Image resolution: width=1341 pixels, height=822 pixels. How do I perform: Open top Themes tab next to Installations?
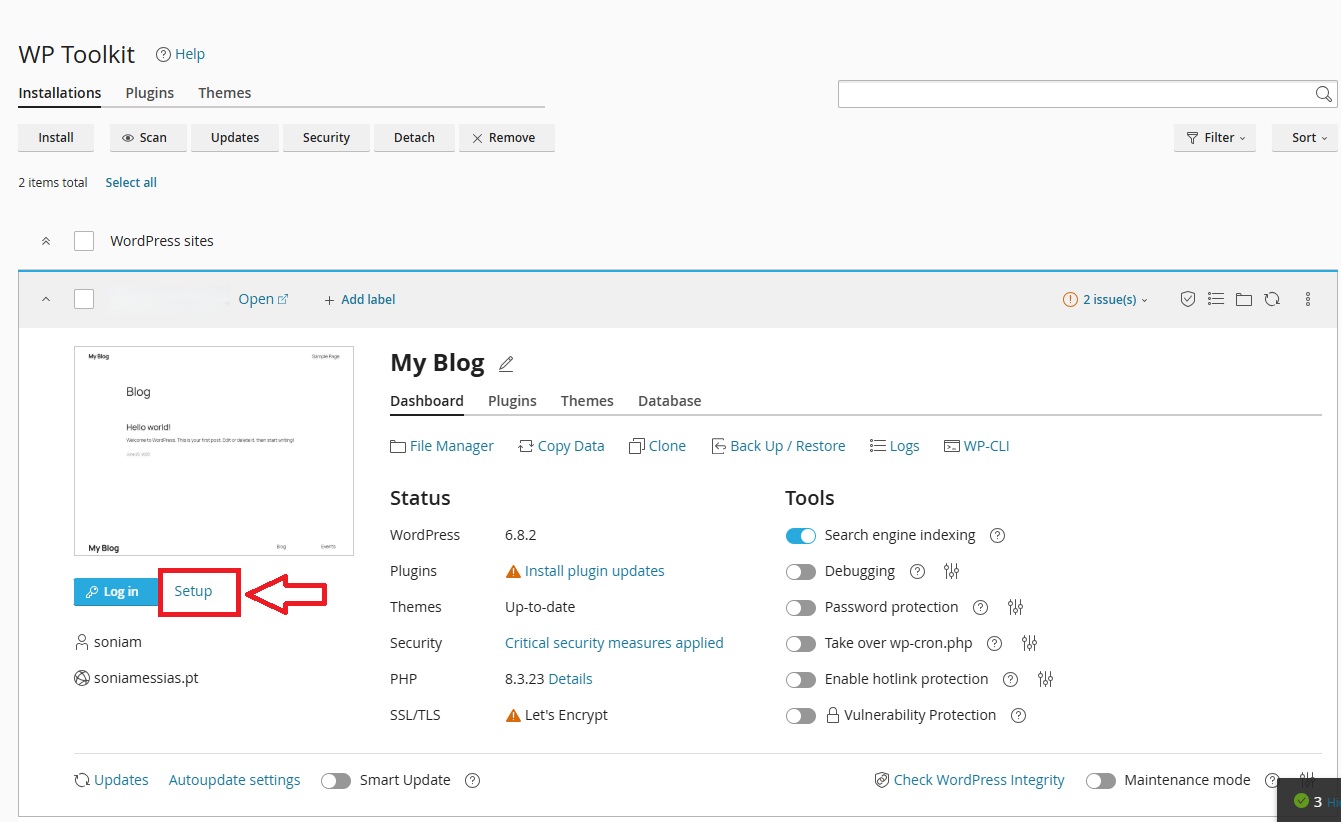click(x=224, y=93)
